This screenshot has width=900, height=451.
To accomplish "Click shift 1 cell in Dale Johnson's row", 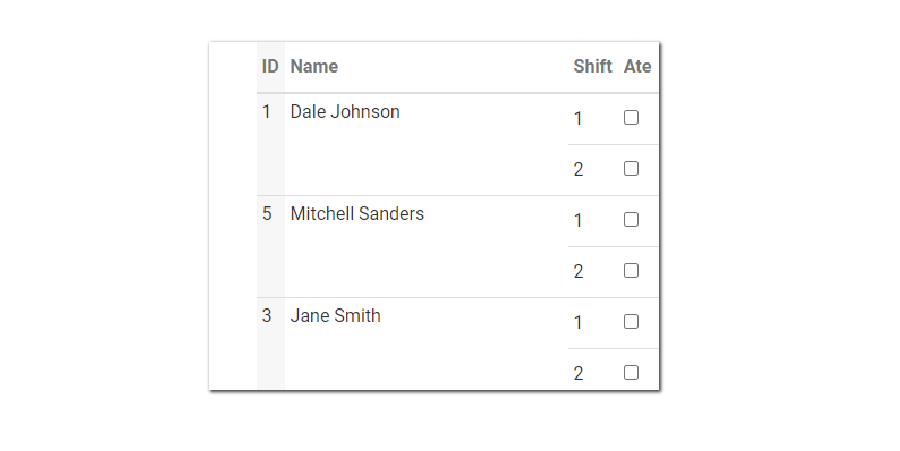I will [x=578, y=119].
